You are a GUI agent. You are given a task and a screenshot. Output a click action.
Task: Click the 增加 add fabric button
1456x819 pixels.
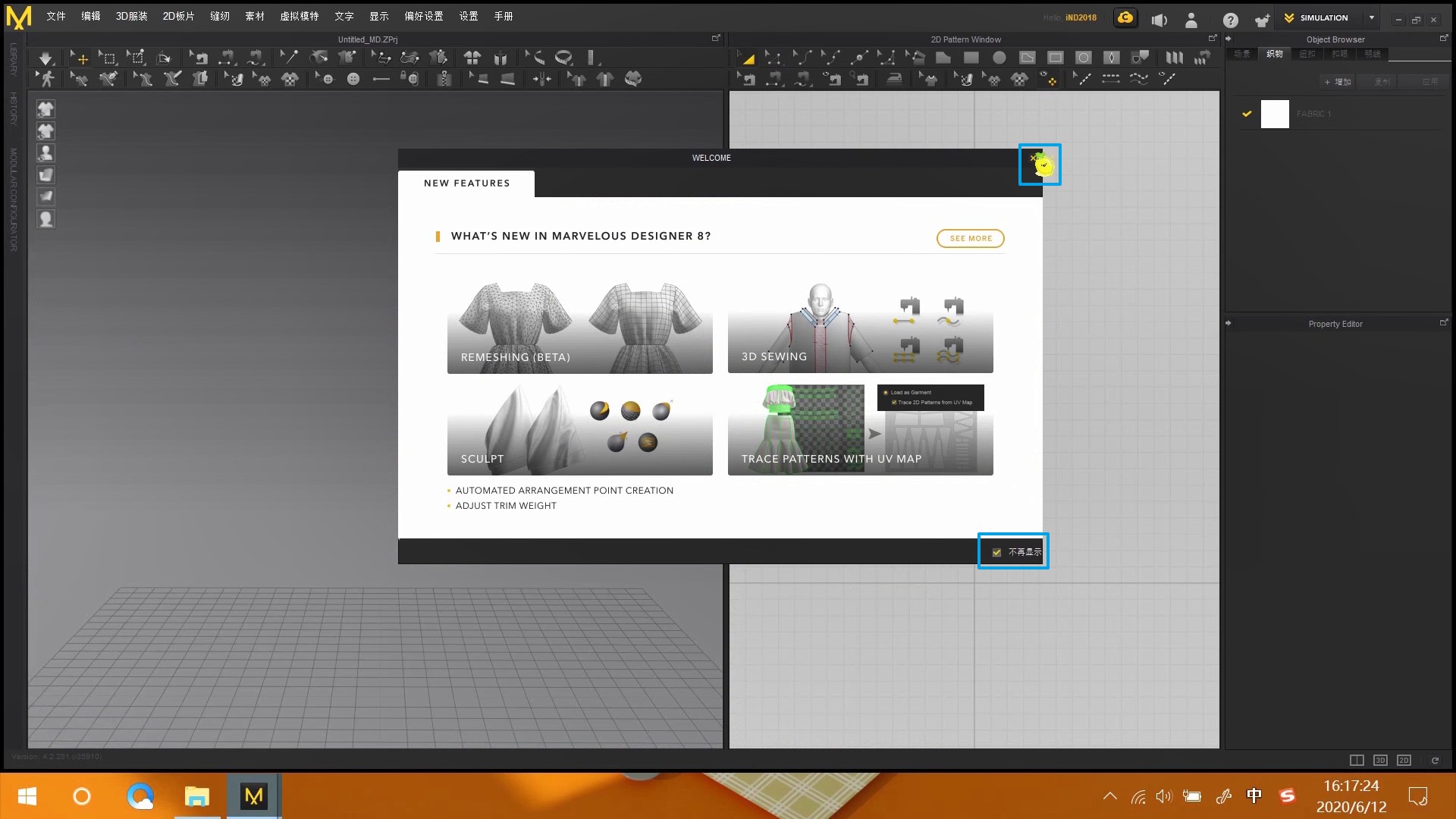tap(1338, 82)
